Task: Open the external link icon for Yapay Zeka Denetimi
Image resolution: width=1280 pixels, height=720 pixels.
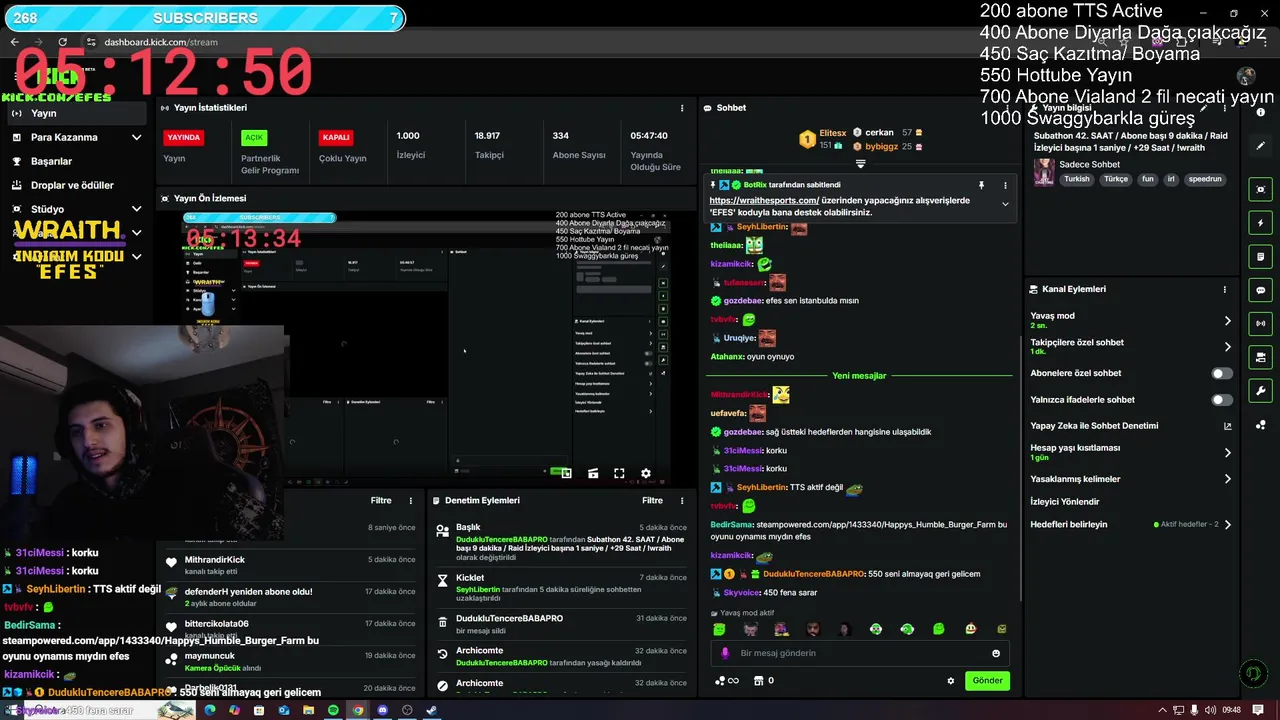Action: (1228, 426)
